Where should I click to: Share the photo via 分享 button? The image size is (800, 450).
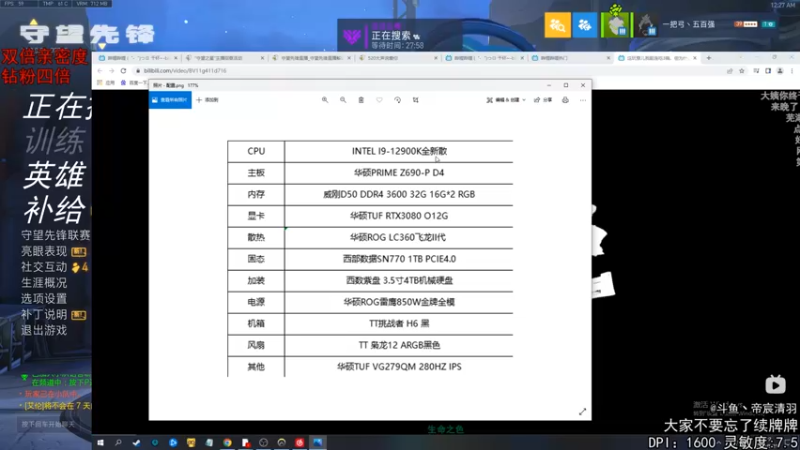tap(543, 100)
